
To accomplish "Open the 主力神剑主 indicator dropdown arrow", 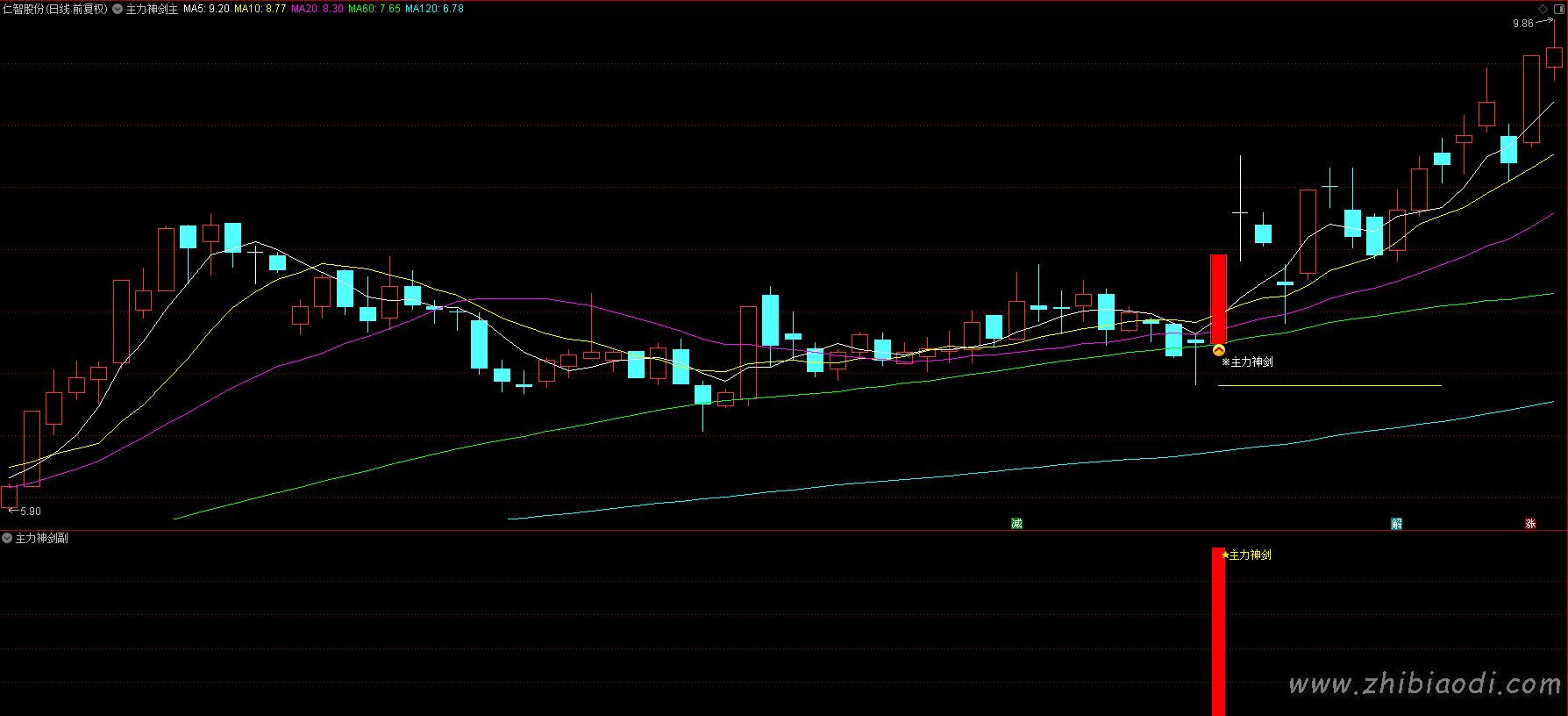I will click(118, 9).
